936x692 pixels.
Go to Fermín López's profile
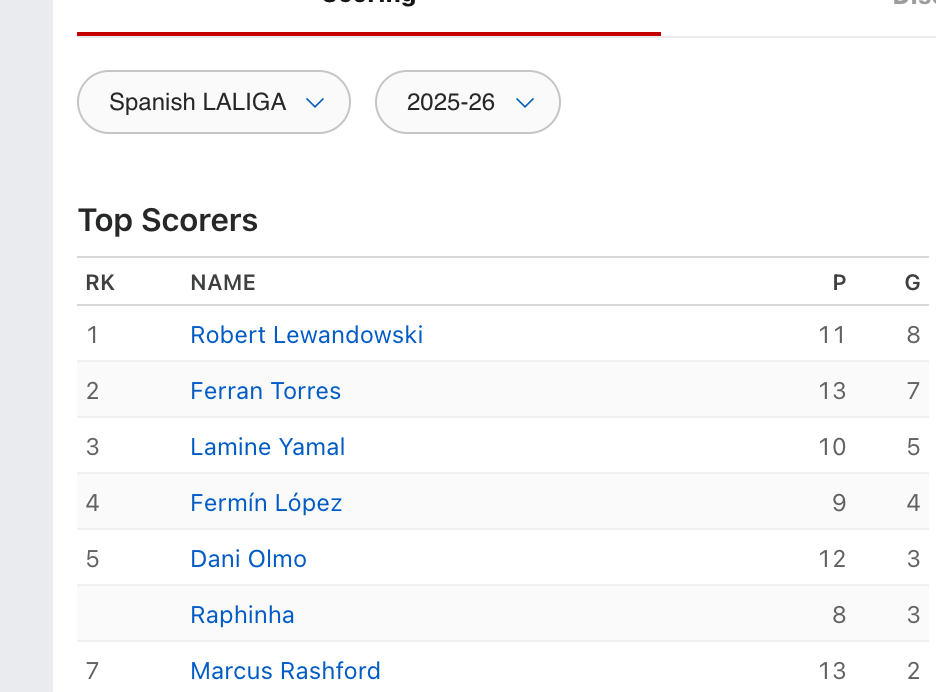(266, 503)
